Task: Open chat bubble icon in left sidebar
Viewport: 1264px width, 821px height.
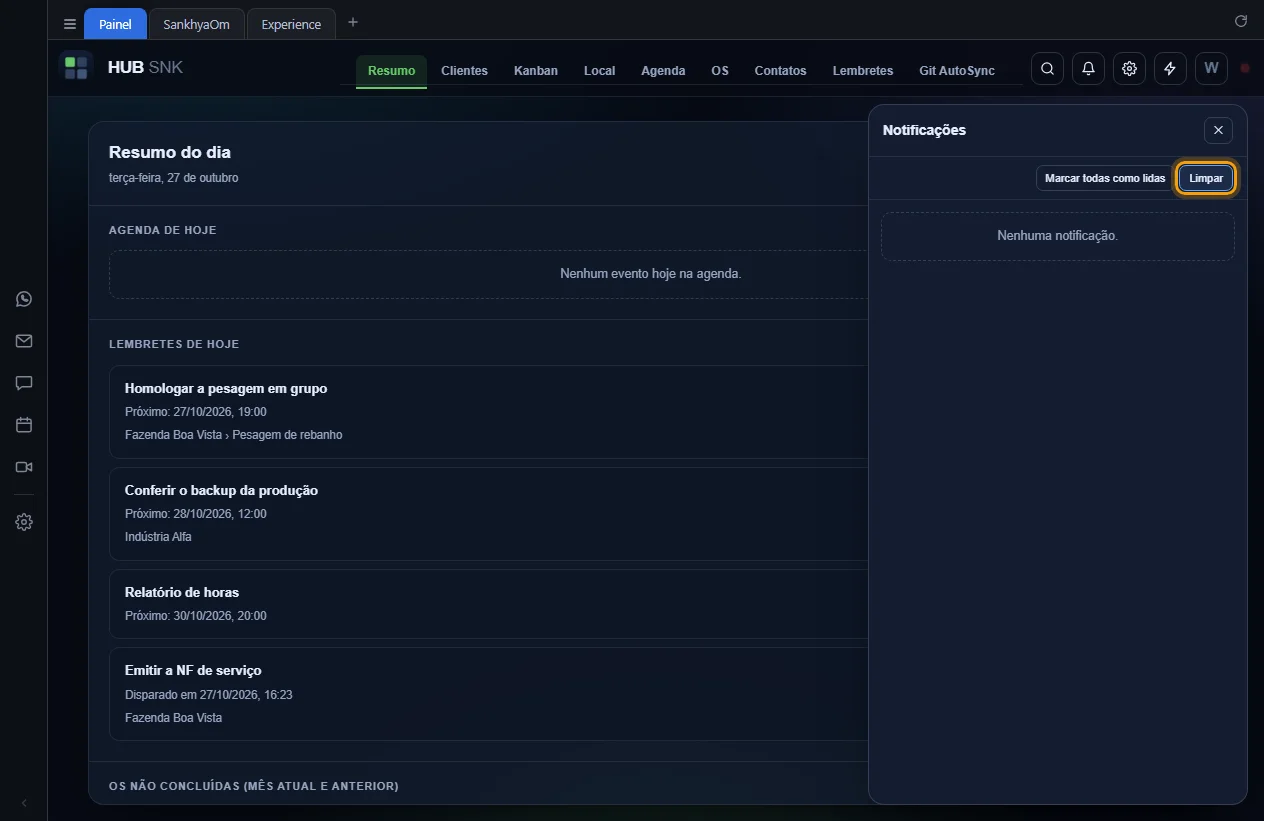Action: pyautogui.click(x=24, y=383)
